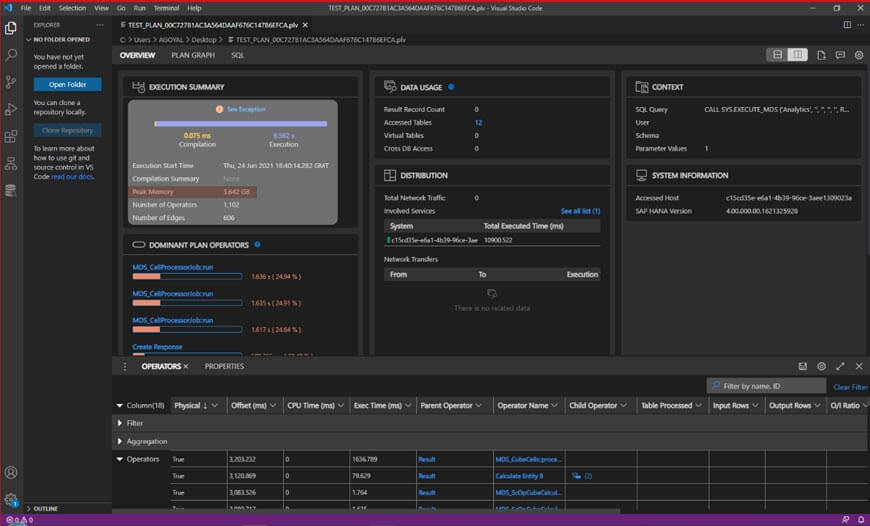This screenshot has height=526, width=870.
Task: Open the Explorer view in activity bar
Action: click(11, 28)
